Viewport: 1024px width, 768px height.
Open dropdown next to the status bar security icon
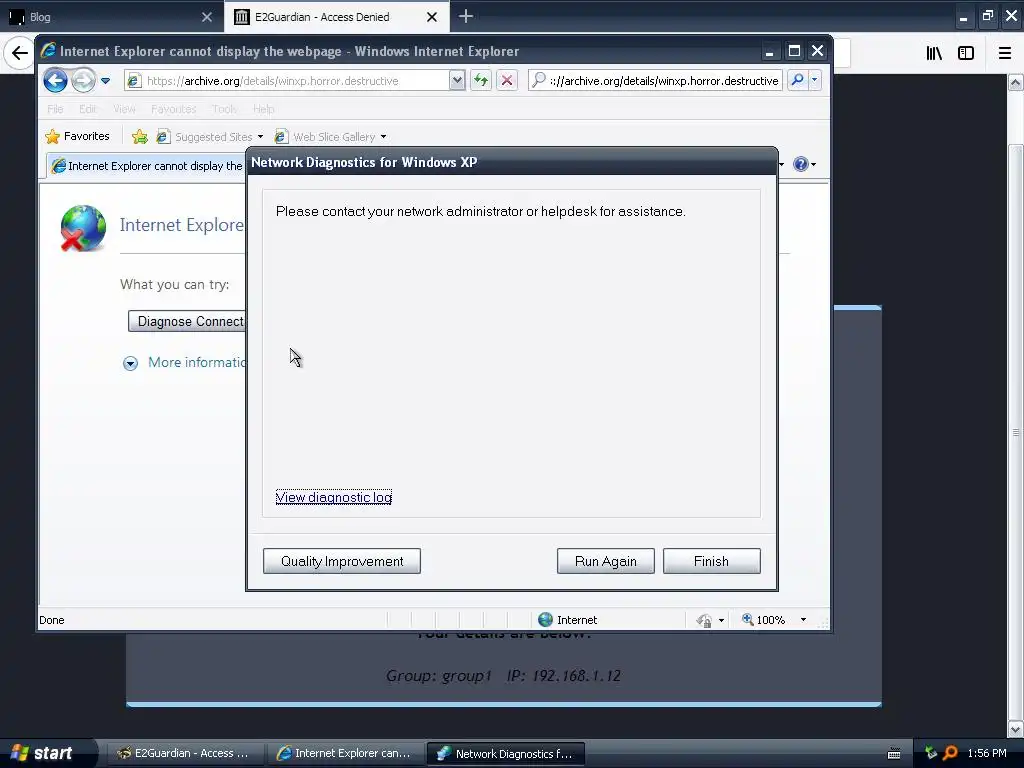(722, 620)
